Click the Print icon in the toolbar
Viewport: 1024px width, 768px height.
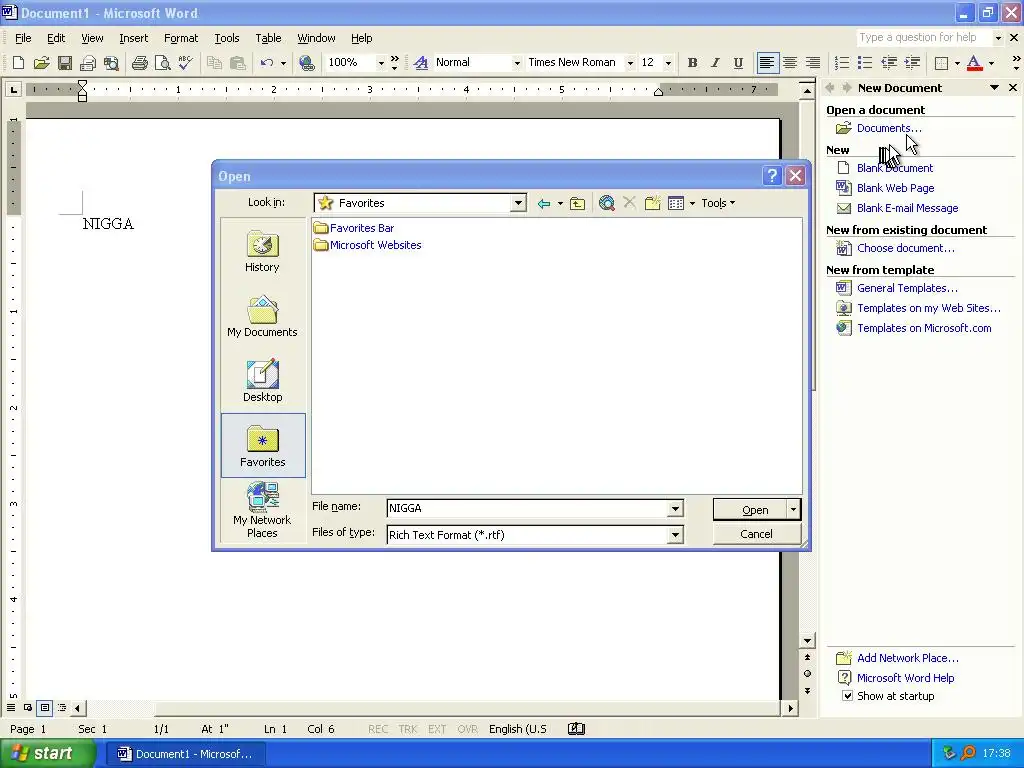pos(139,63)
